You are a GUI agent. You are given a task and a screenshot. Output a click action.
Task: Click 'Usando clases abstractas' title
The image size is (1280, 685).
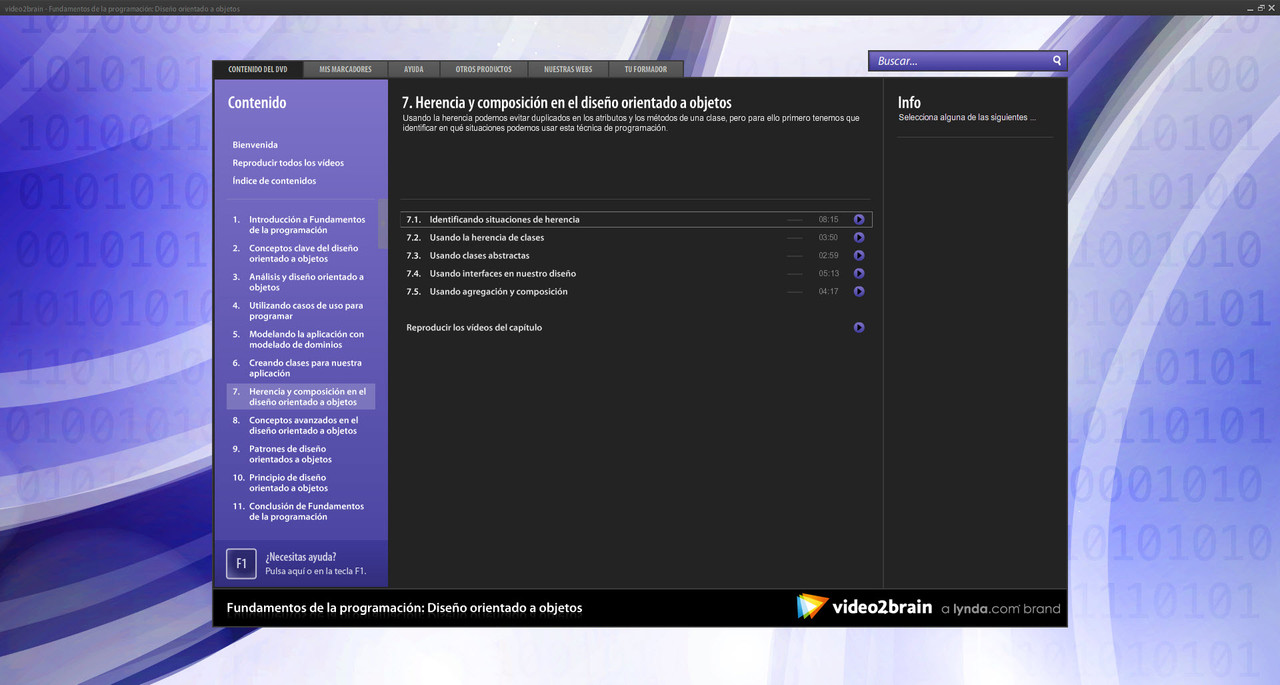click(x=479, y=255)
